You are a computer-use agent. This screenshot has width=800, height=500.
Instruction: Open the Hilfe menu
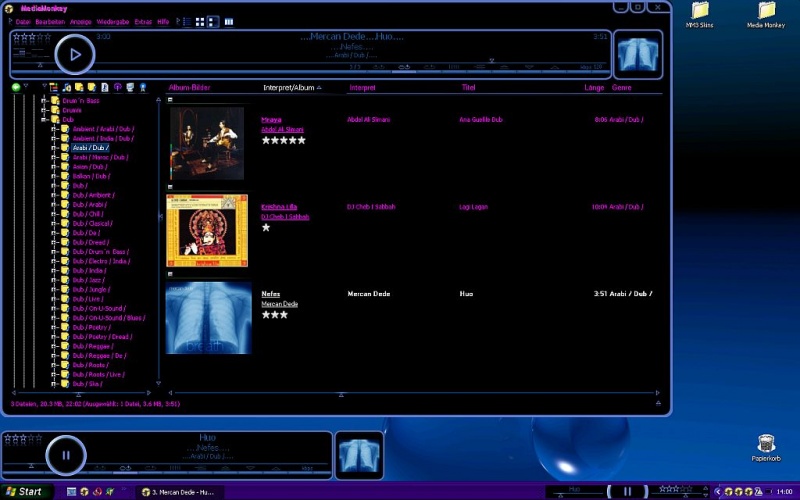tap(163, 22)
